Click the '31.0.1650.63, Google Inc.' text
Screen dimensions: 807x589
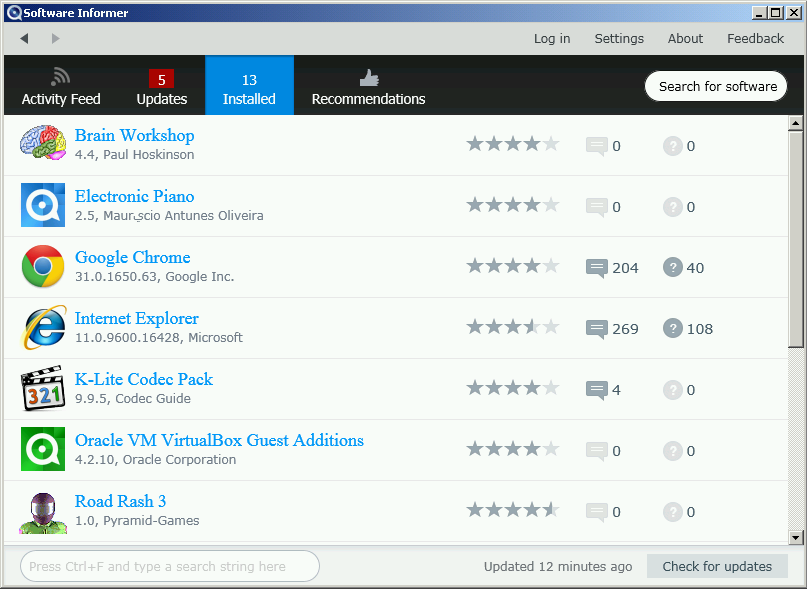tap(154, 276)
